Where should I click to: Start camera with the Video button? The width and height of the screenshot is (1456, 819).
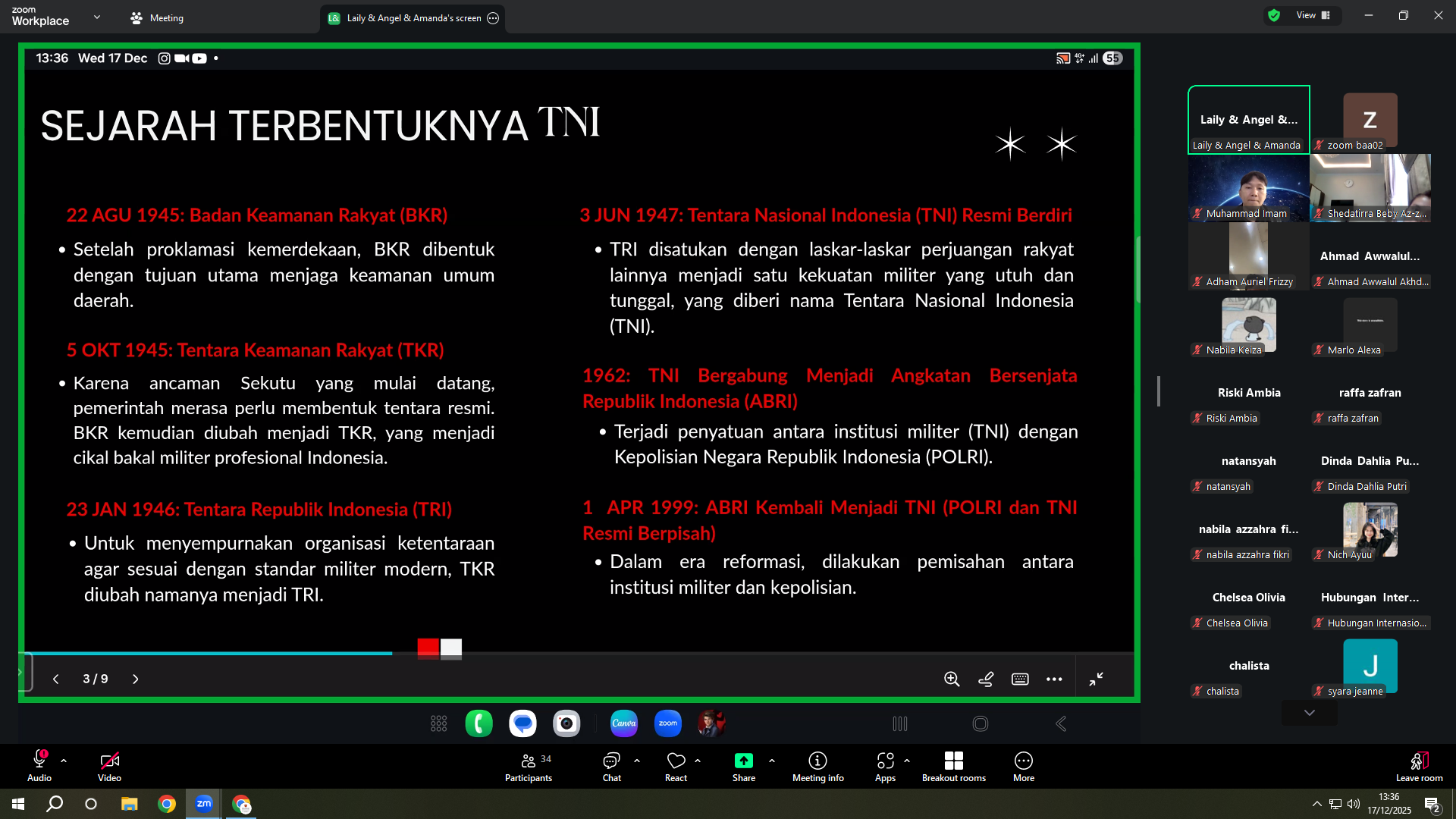(109, 766)
